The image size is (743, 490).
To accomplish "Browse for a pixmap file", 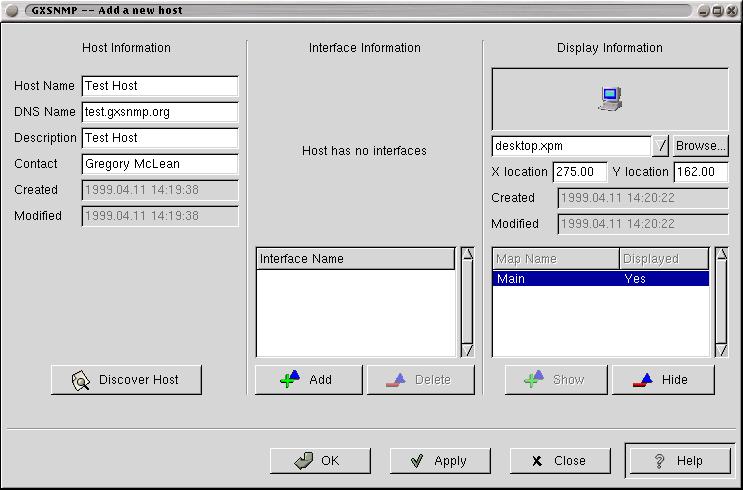I will pos(700,146).
